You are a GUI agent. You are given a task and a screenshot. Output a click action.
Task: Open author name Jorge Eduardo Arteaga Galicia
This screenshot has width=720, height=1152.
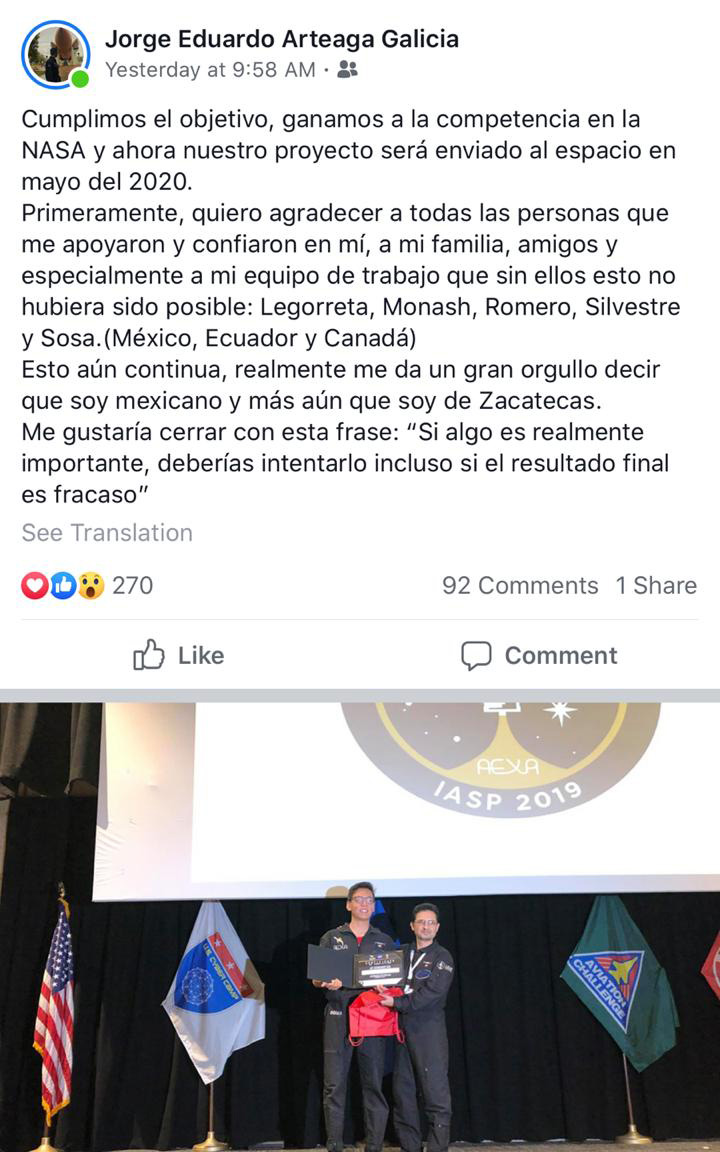pos(282,39)
